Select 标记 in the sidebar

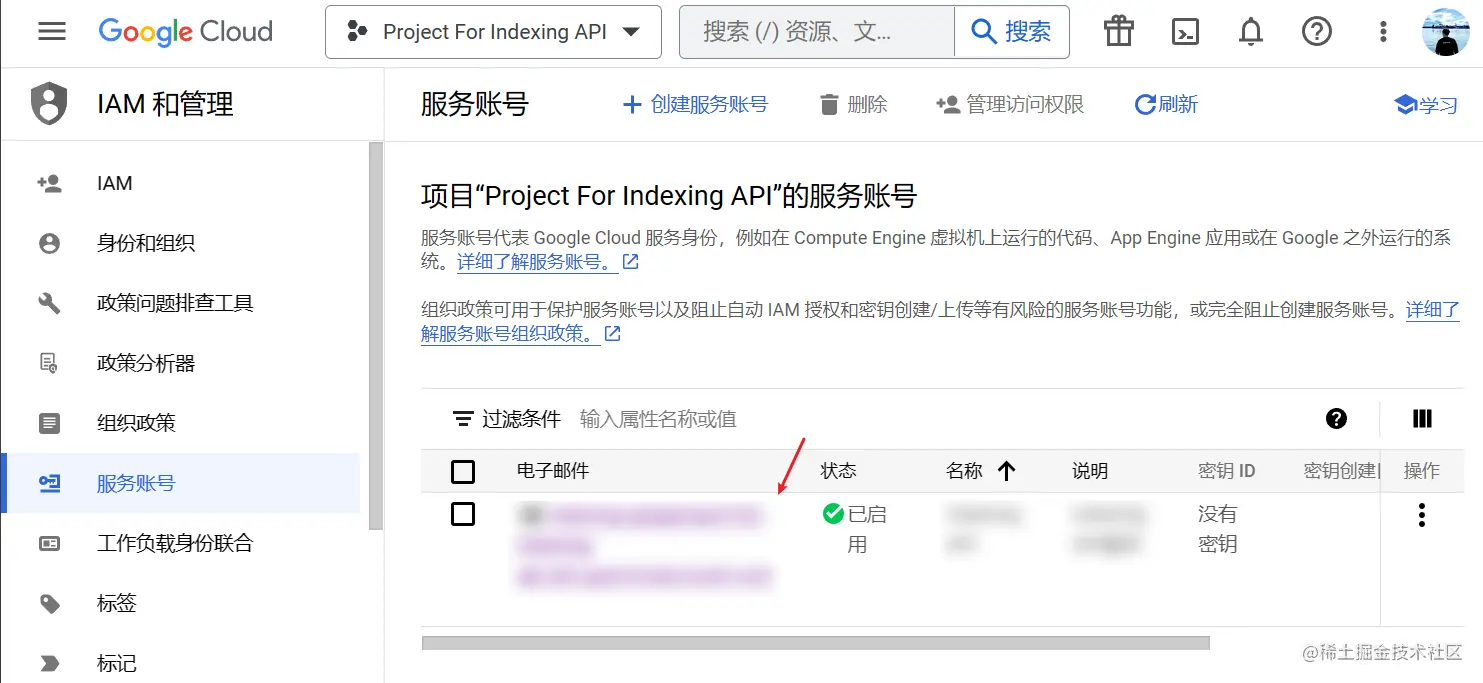(x=180, y=663)
